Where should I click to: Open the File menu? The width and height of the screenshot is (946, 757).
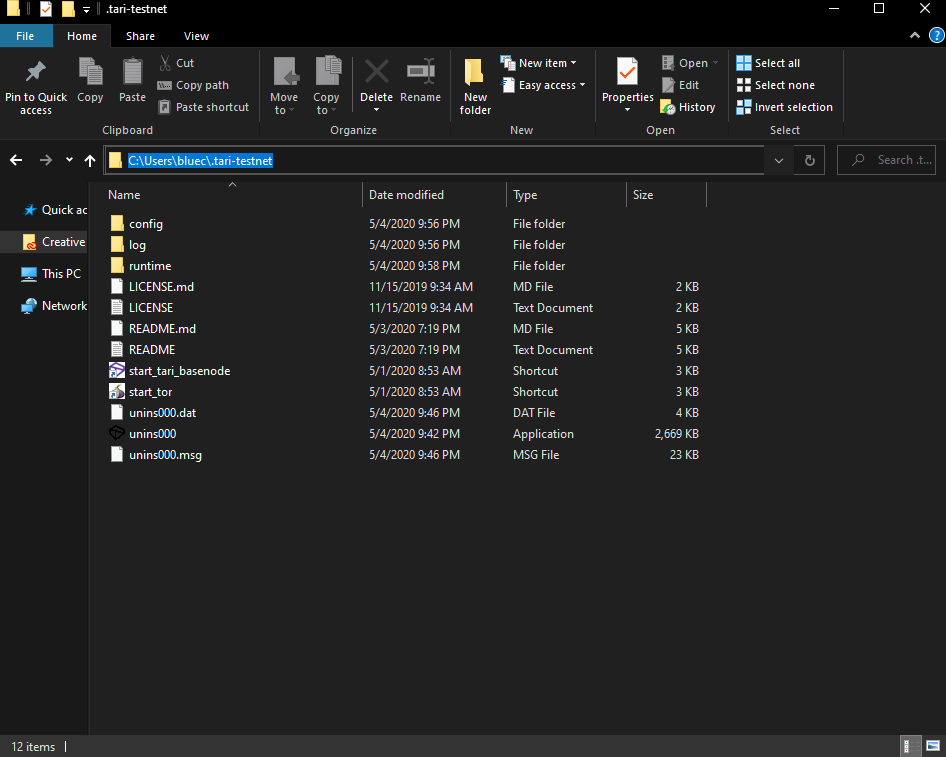pos(25,36)
